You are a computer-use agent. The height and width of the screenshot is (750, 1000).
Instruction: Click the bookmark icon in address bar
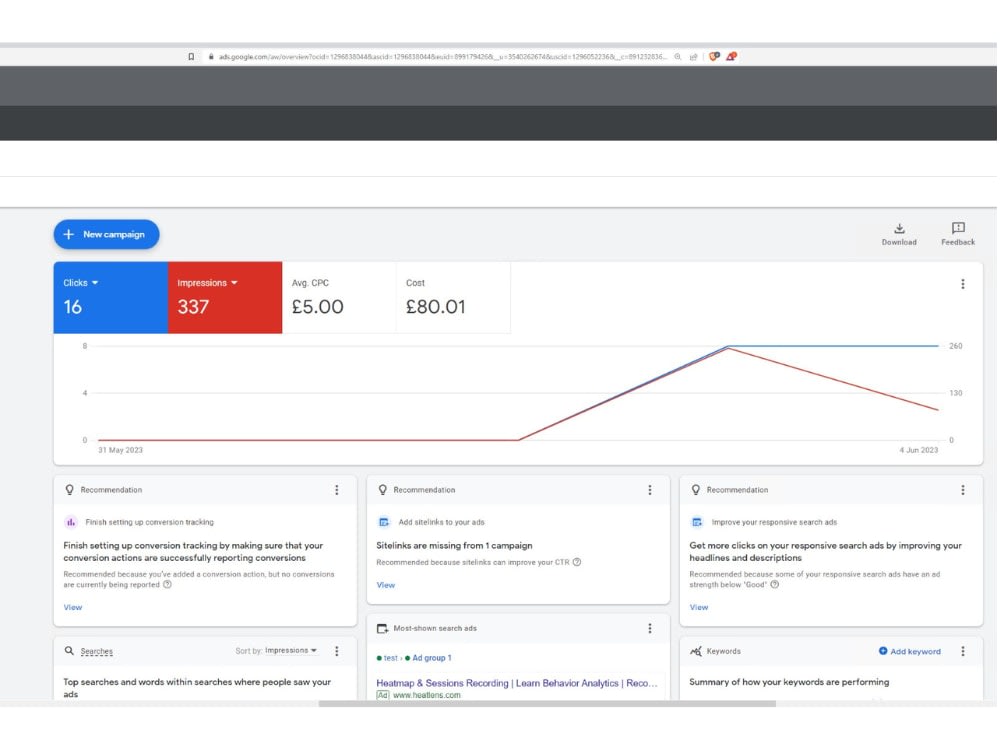coord(191,57)
